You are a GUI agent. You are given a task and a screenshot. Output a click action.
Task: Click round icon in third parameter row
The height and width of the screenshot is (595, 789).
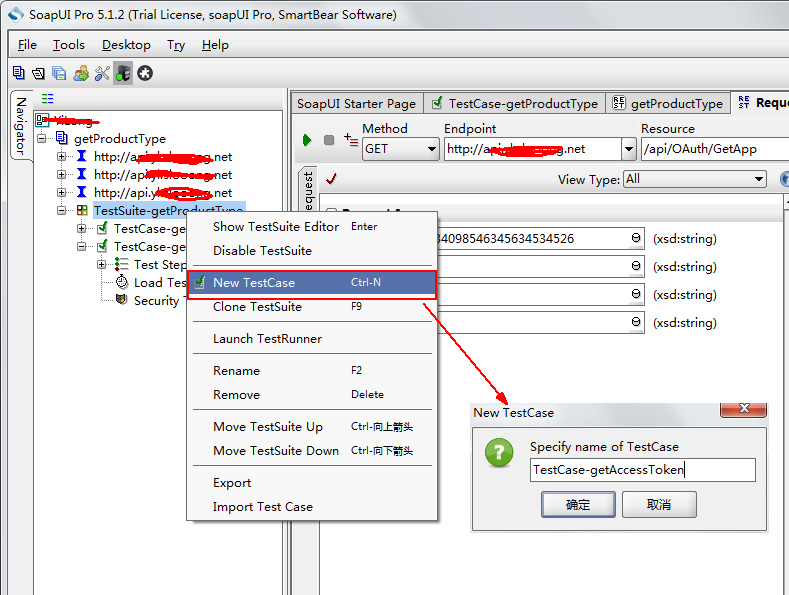(x=636, y=293)
